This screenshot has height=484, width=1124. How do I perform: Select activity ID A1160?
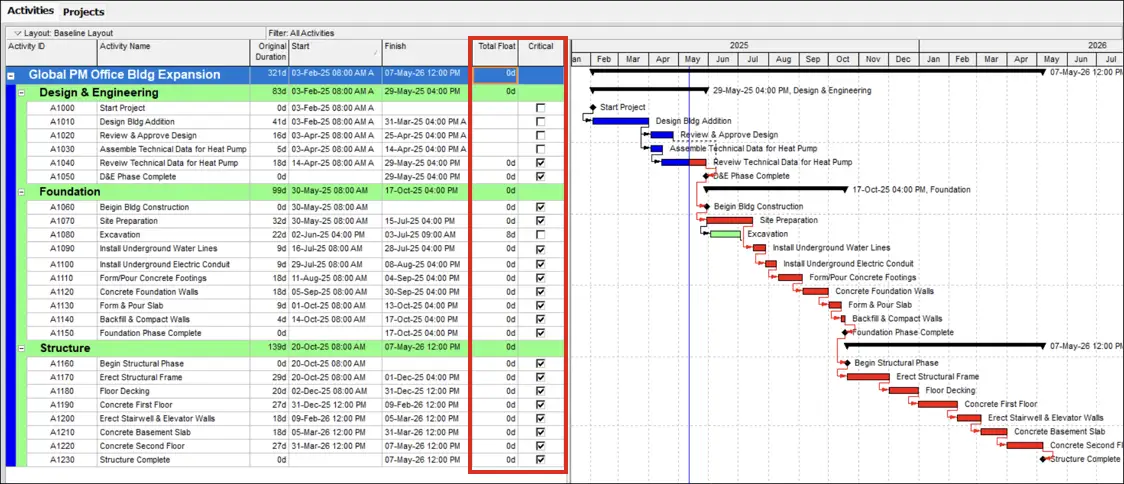pyautogui.click(x=62, y=364)
